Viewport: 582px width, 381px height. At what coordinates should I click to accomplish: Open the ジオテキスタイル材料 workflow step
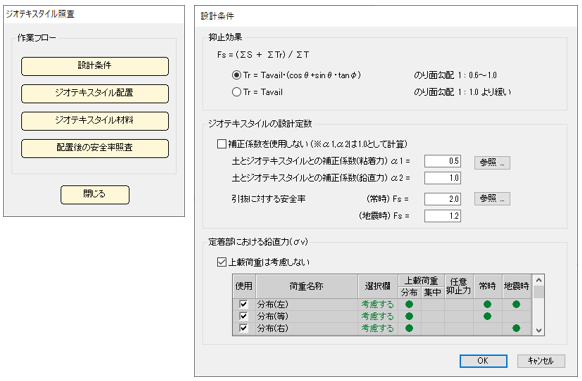pyautogui.click(x=95, y=121)
